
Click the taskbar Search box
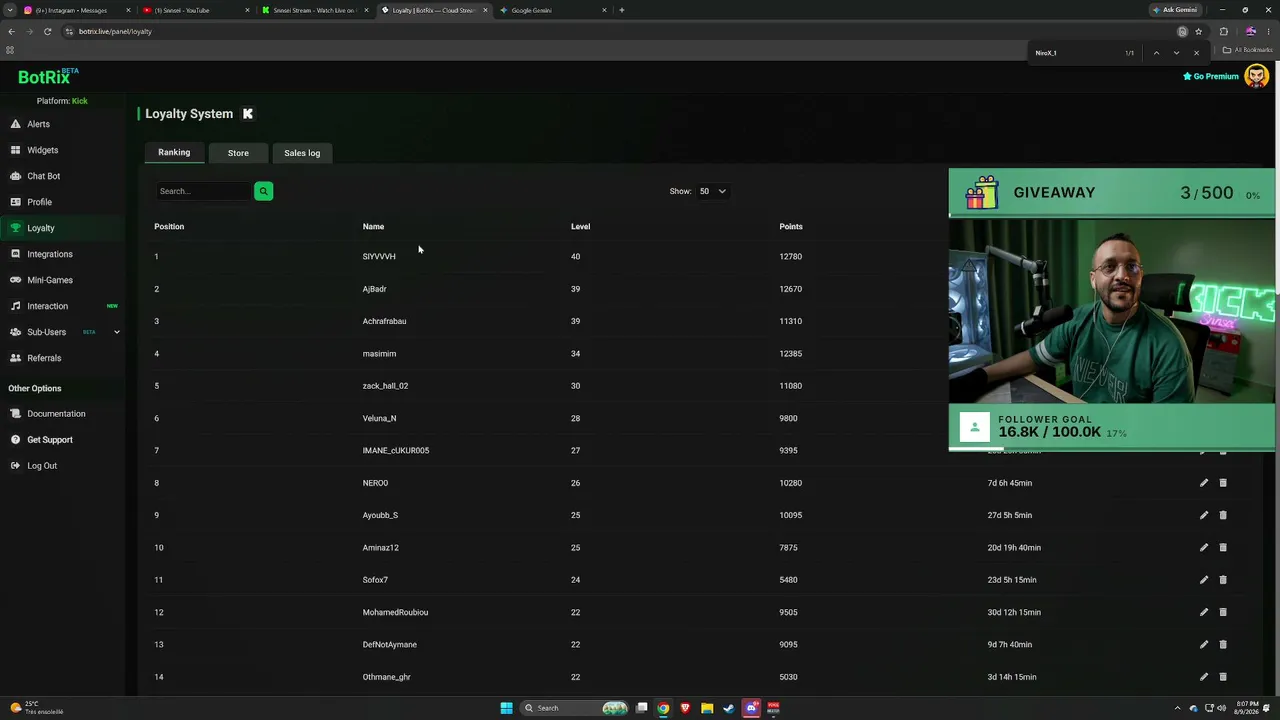coord(575,708)
